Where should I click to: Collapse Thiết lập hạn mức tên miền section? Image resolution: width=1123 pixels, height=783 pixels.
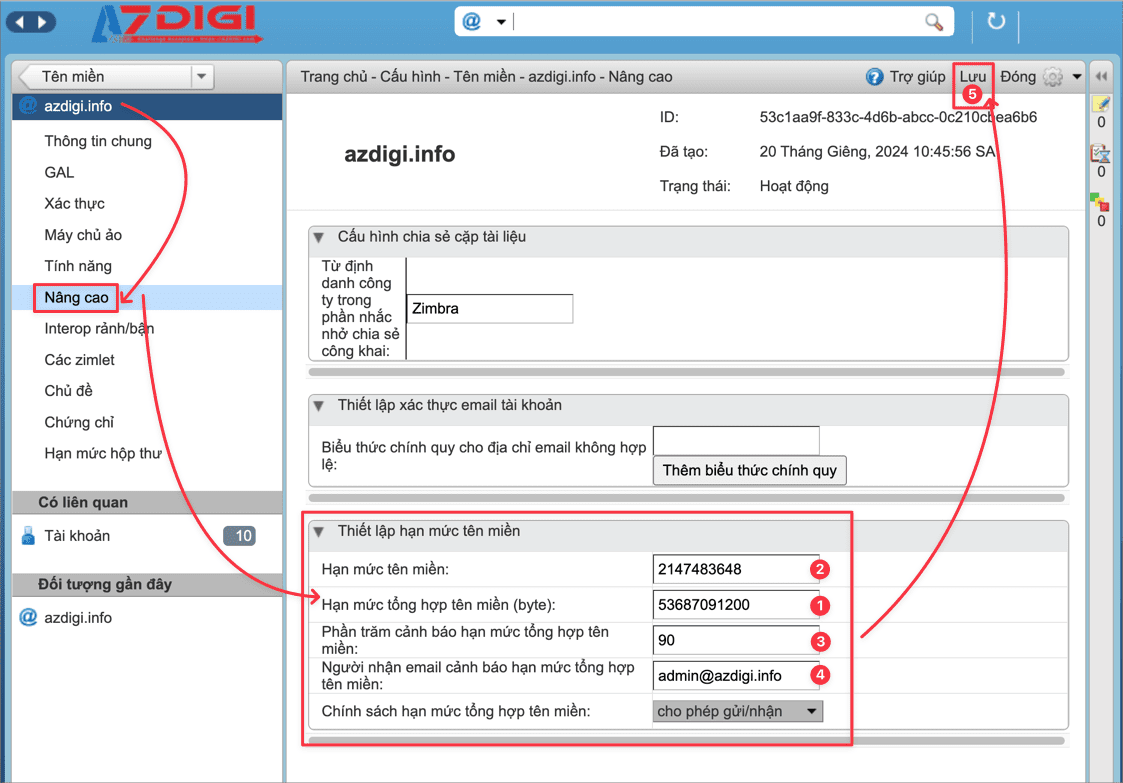click(319, 531)
